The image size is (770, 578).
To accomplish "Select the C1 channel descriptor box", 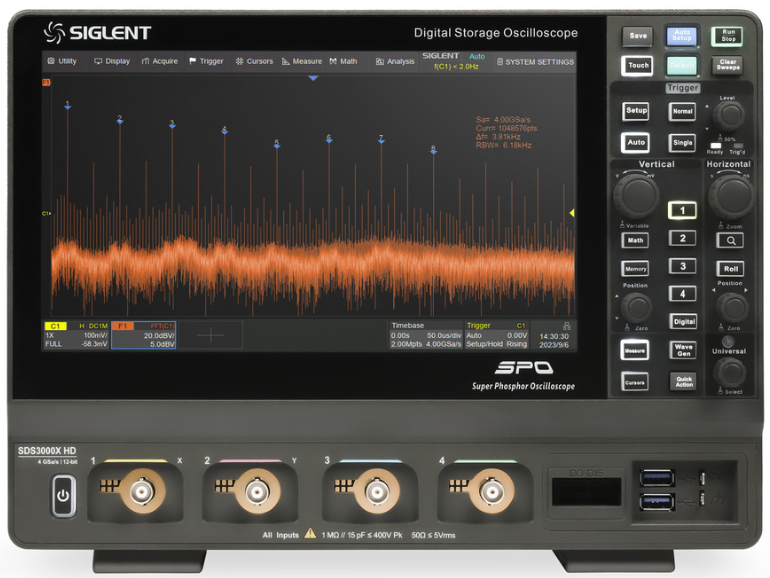I will pos(76,335).
